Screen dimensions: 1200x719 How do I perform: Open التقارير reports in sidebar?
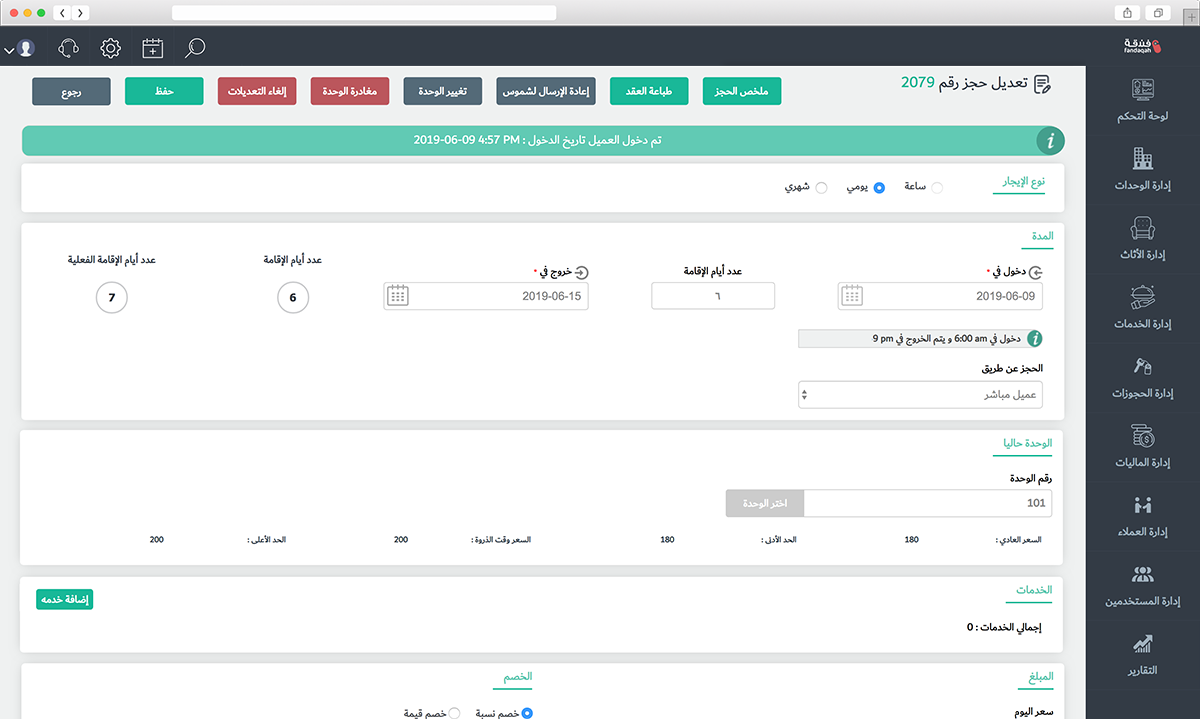coord(1142,653)
